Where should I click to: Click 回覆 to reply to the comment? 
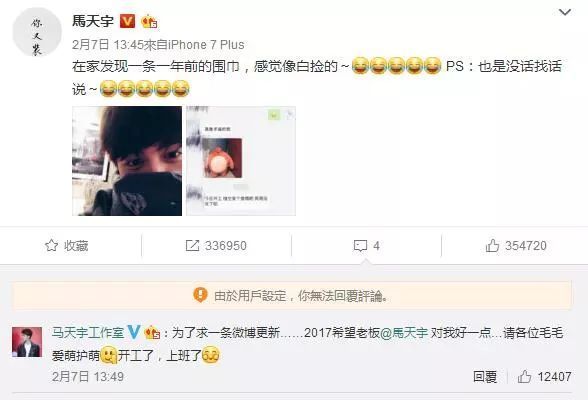(x=484, y=376)
